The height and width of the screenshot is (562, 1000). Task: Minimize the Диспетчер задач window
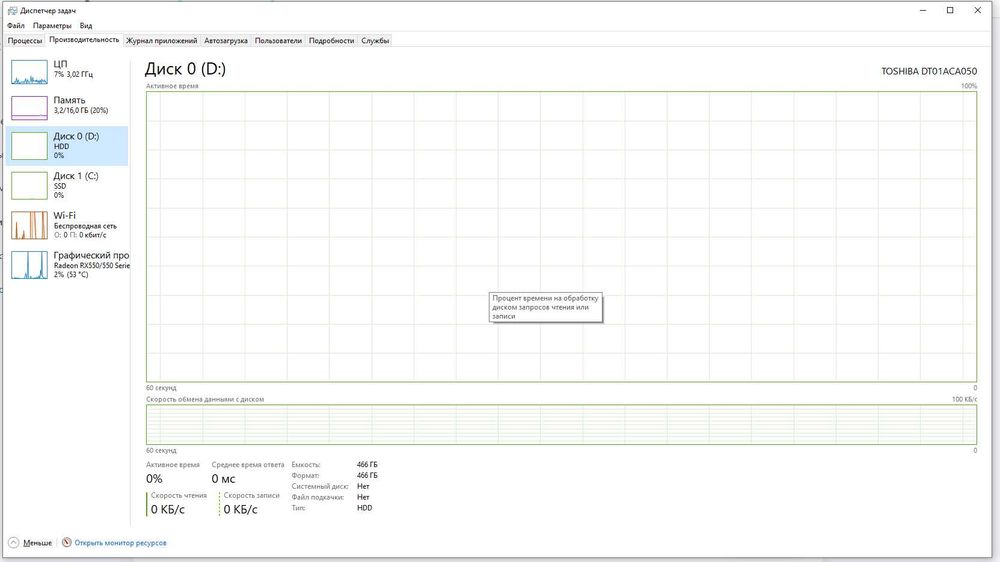coord(923,10)
